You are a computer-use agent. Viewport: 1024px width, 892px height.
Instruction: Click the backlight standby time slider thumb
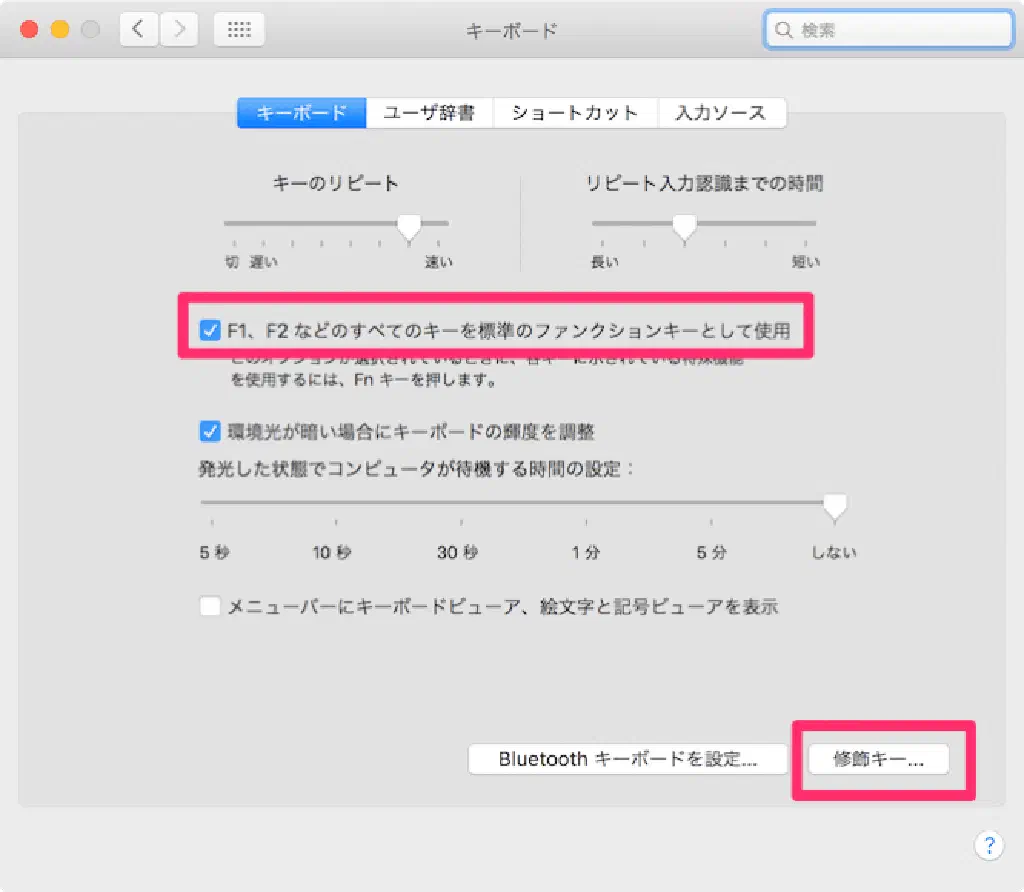834,506
